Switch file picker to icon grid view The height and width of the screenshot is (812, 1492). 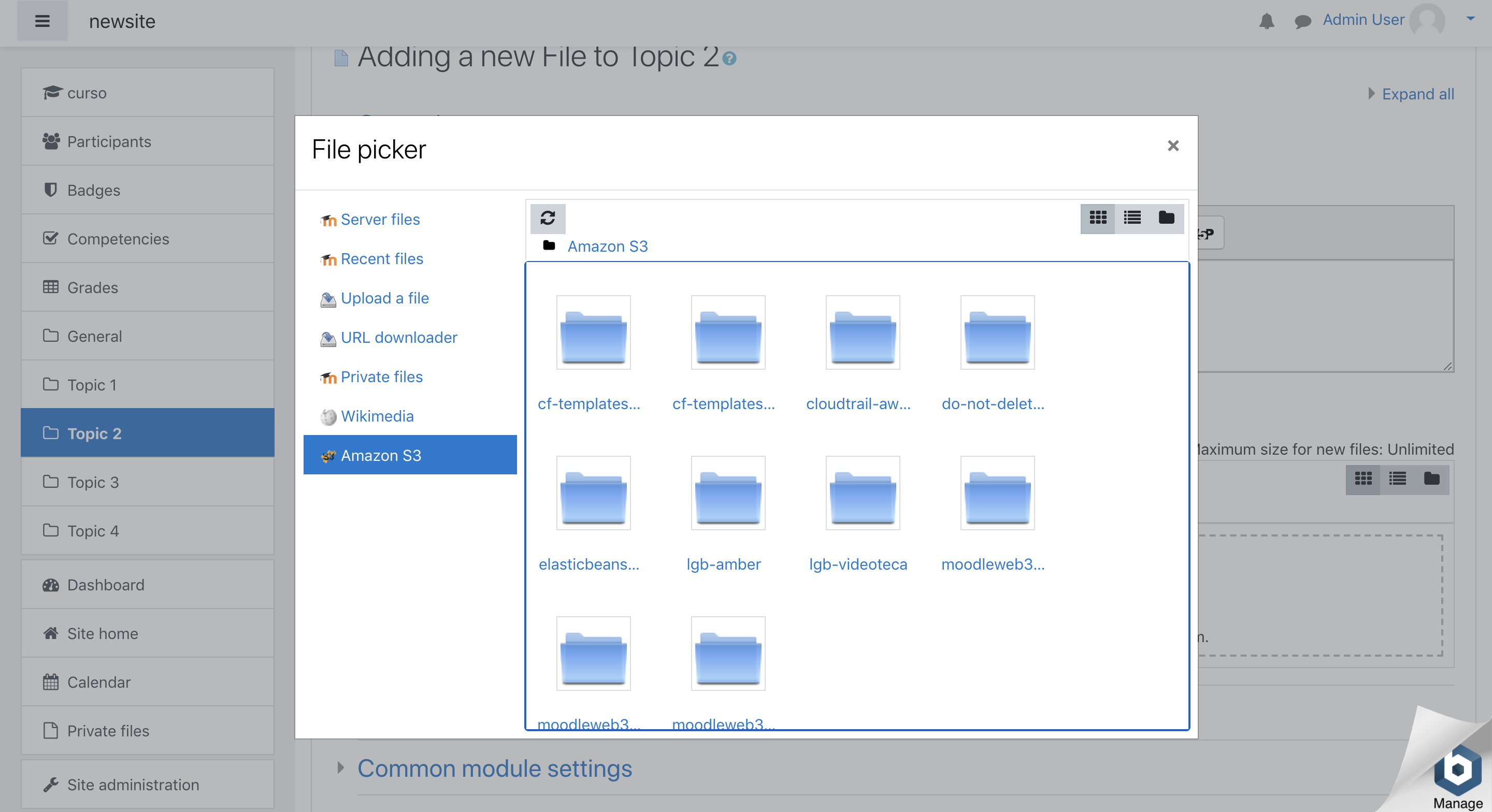tap(1098, 218)
